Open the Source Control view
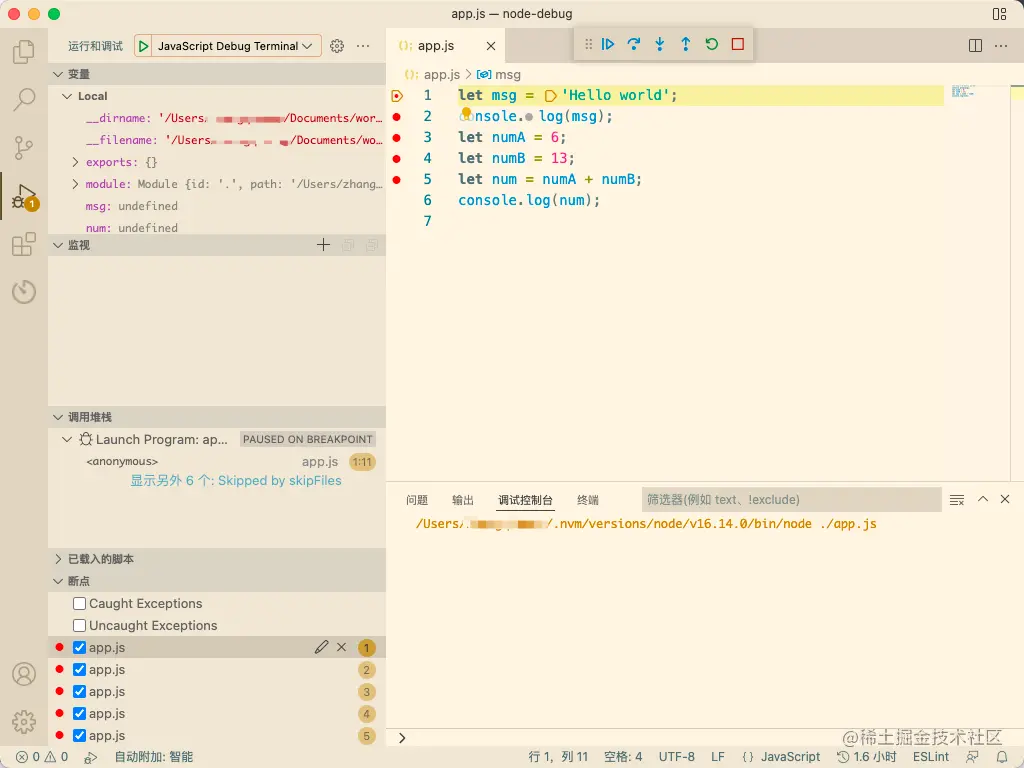 (x=24, y=148)
